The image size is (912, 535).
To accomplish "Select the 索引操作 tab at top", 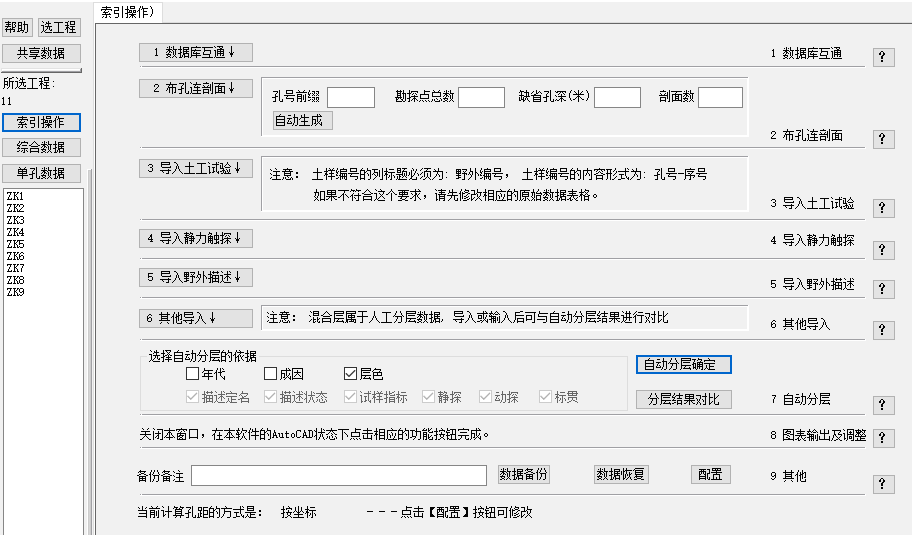I will [x=127, y=12].
